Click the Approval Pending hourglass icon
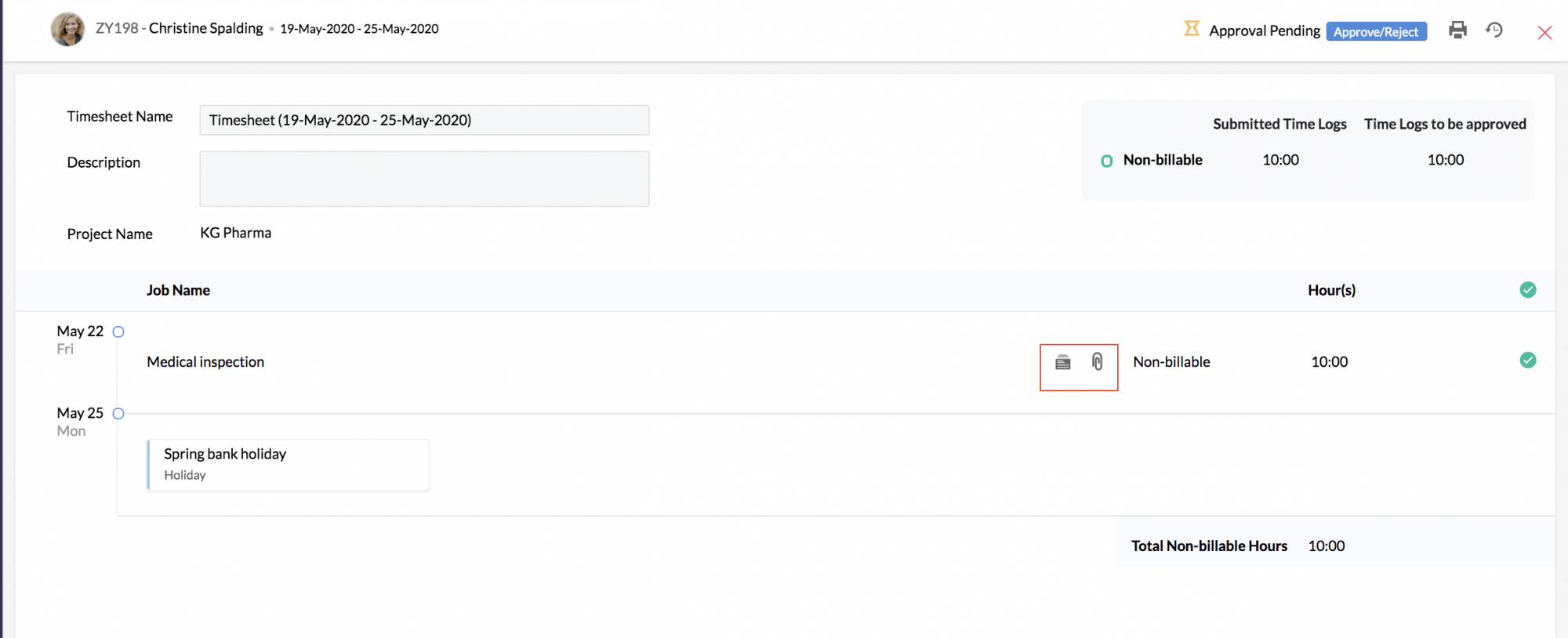 [x=1192, y=29]
